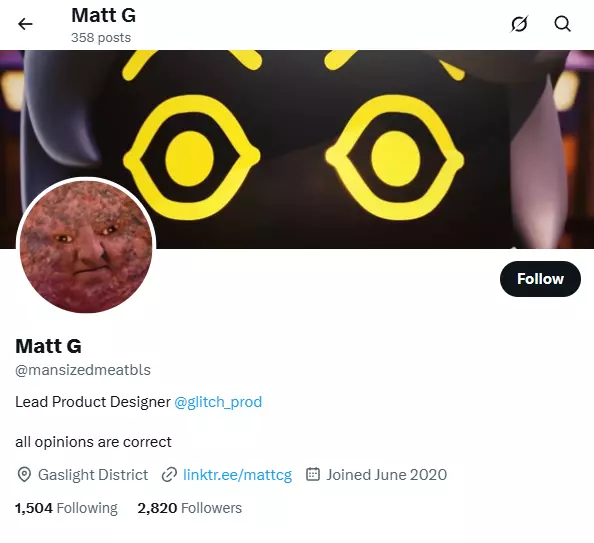Open the meatball profile picture
The width and height of the screenshot is (594, 543).
coord(86,247)
